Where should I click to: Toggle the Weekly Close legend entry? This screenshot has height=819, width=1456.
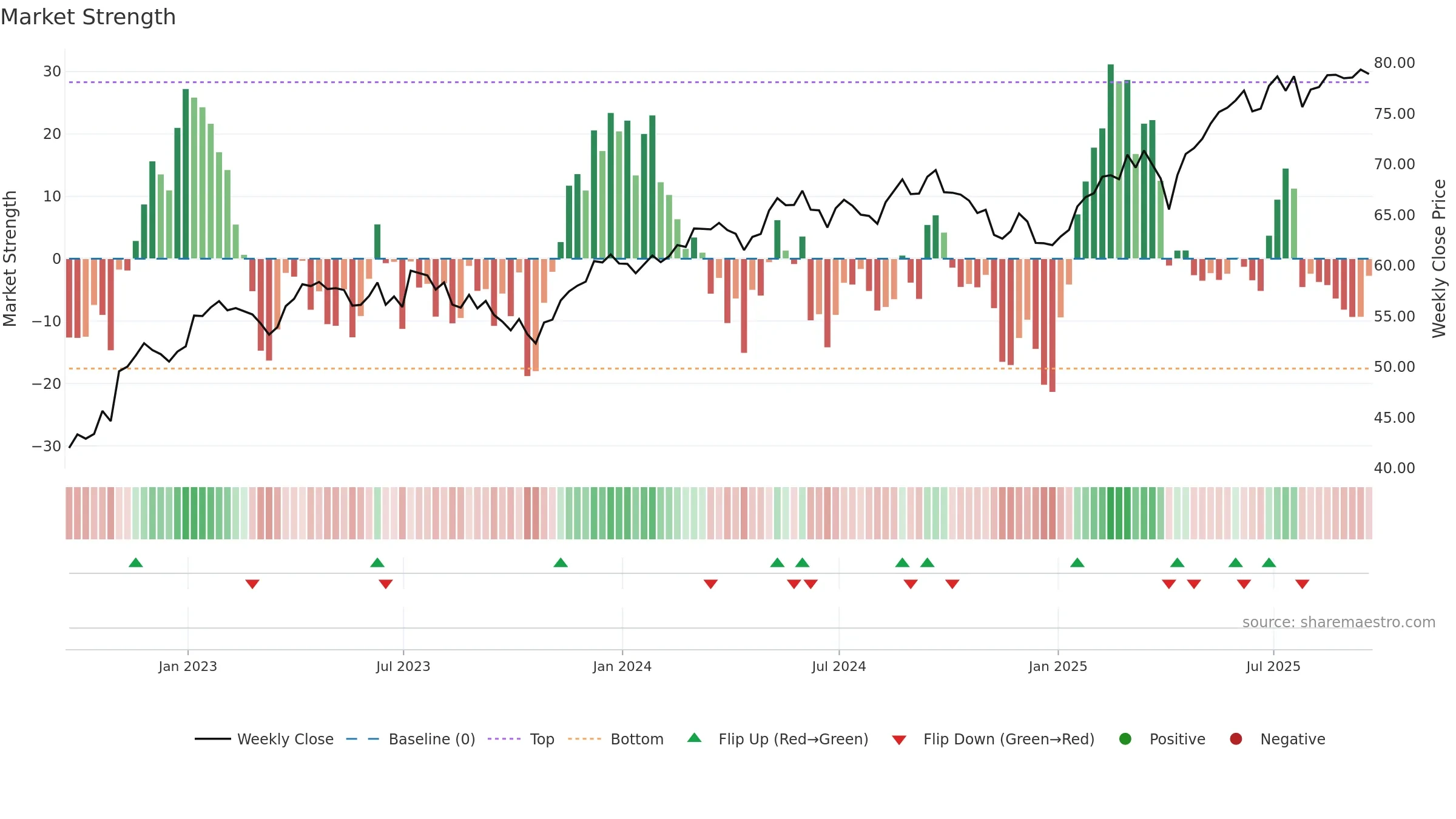(x=264, y=739)
